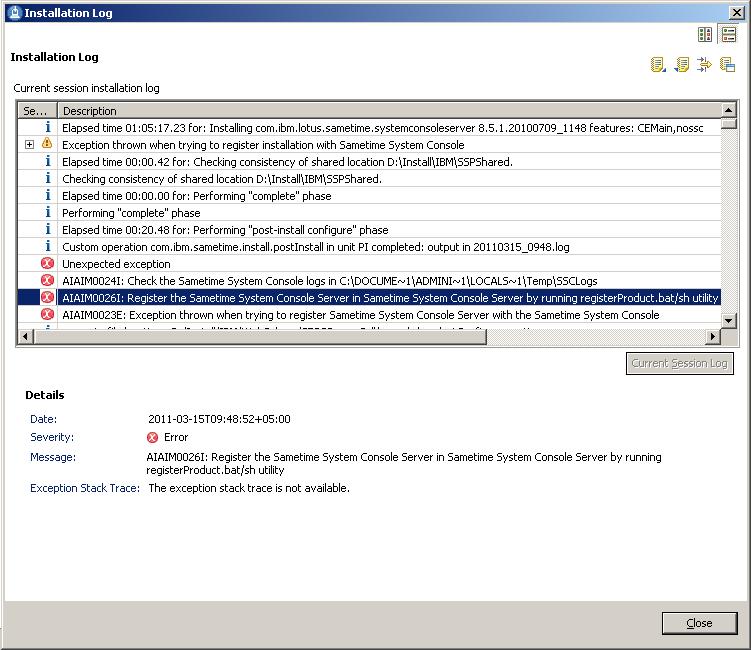Screen dimensions: 751x650
Task: Open the import log icon with left arrow
Action: tap(682, 64)
